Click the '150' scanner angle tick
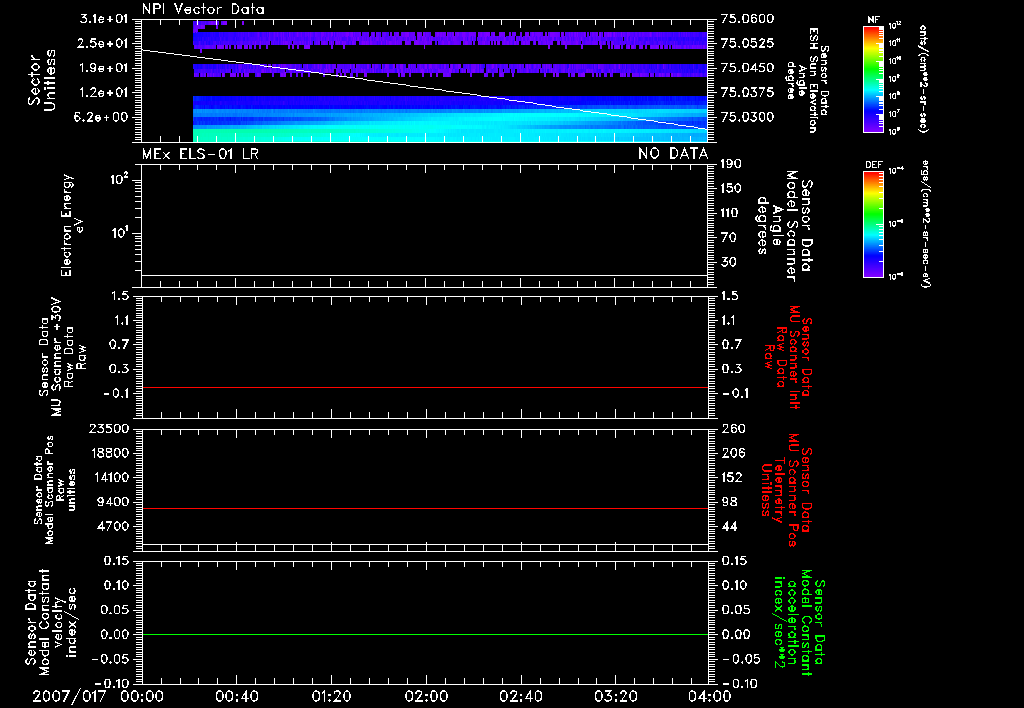Screen dimensions: 1024x708 click(731, 189)
